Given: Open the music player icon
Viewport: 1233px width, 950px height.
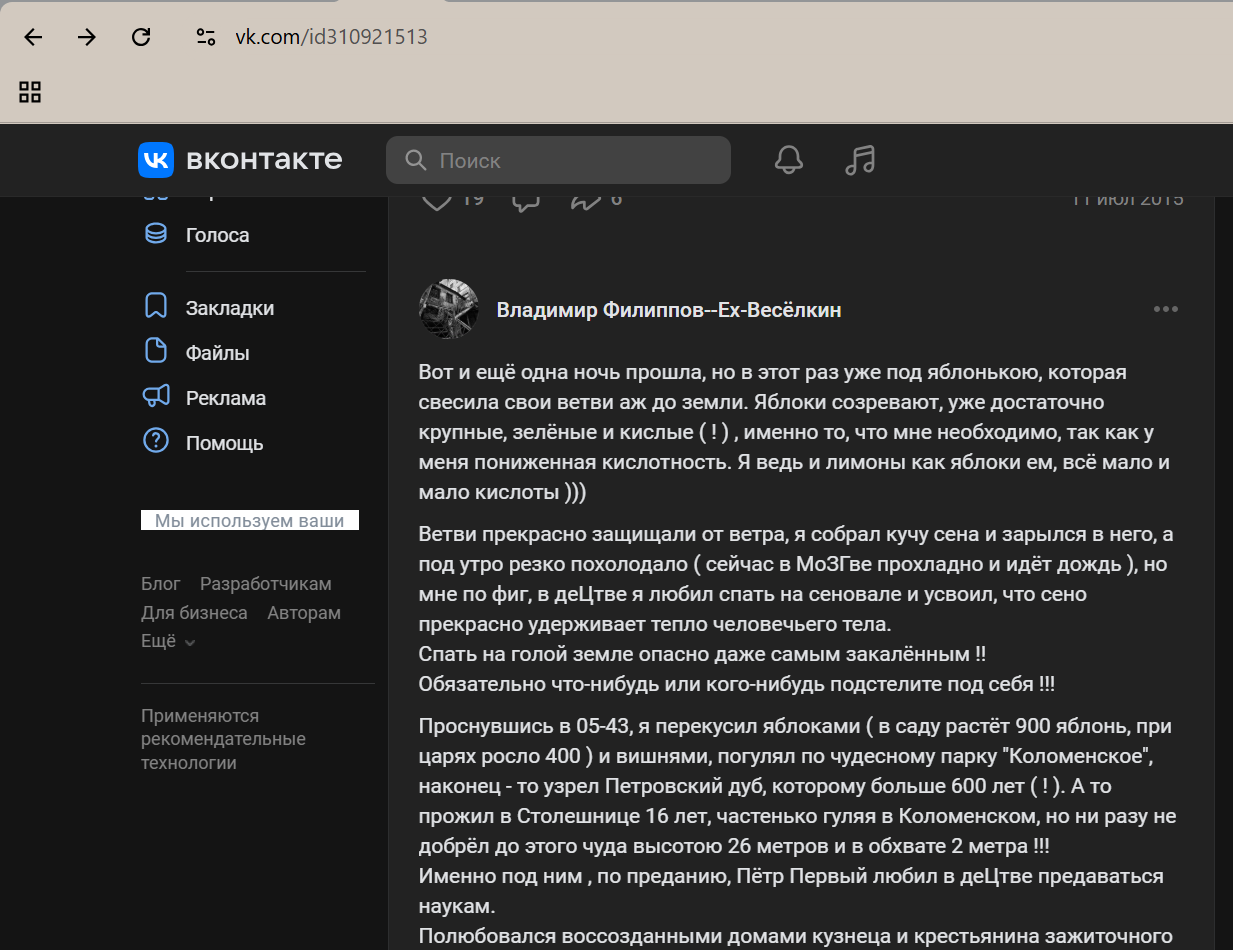Looking at the screenshot, I should coord(860,160).
